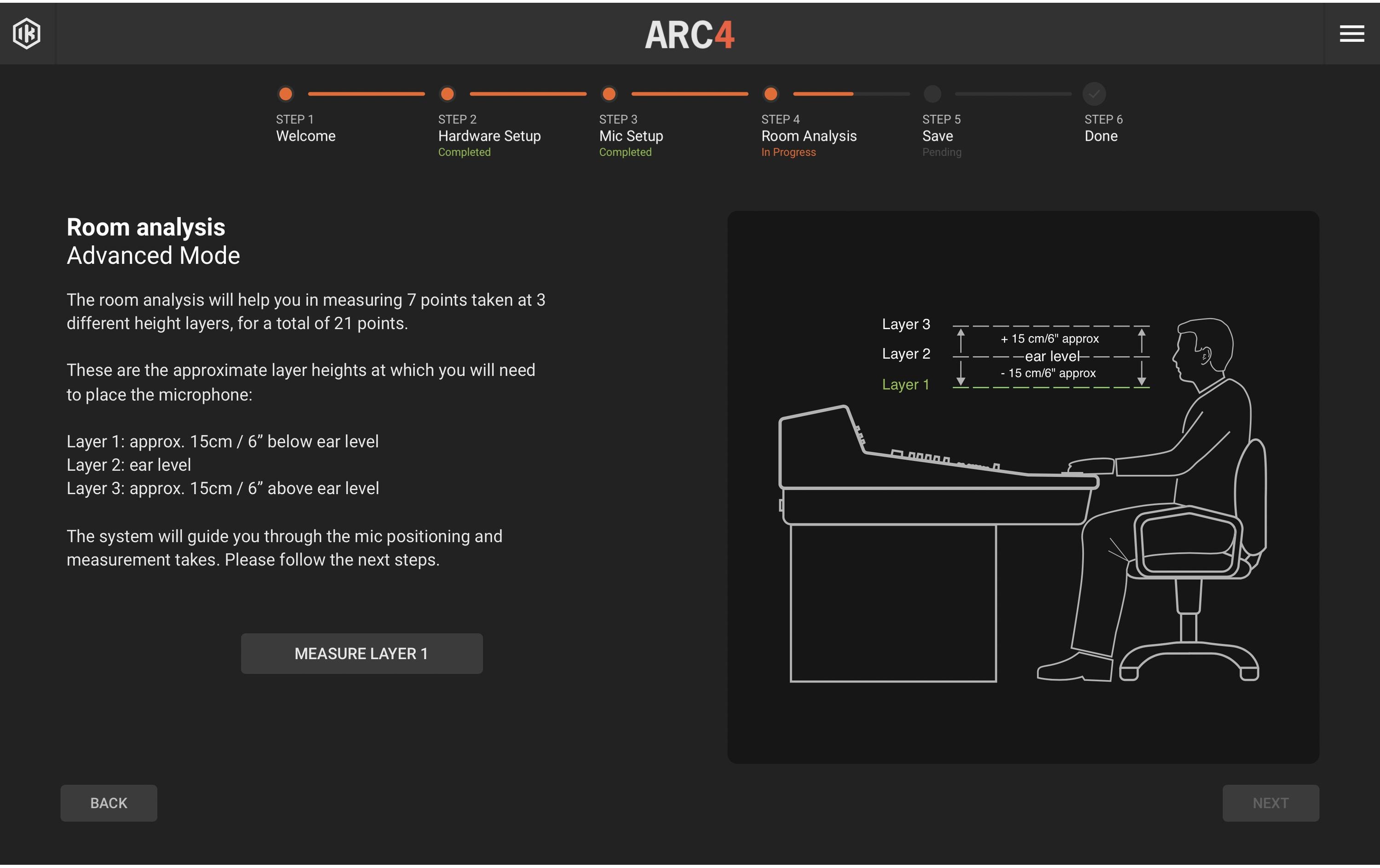Screen dimensions: 1380x868
Task: Click the Step 1 Welcome indicator dot
Action: tap(285, 94)
